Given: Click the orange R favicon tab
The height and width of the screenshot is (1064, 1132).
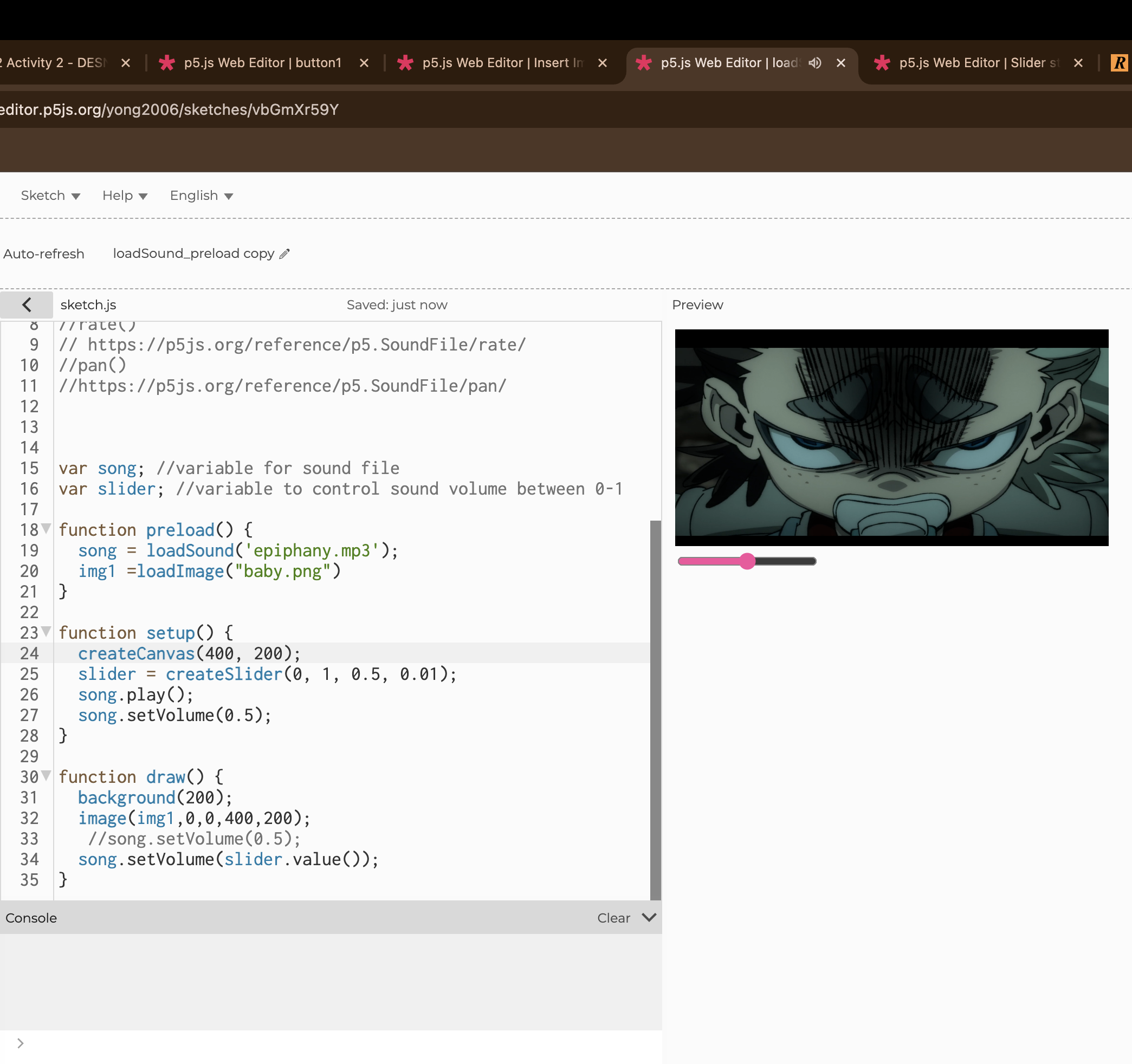Looking at the screenshot, I should 1120,63.
